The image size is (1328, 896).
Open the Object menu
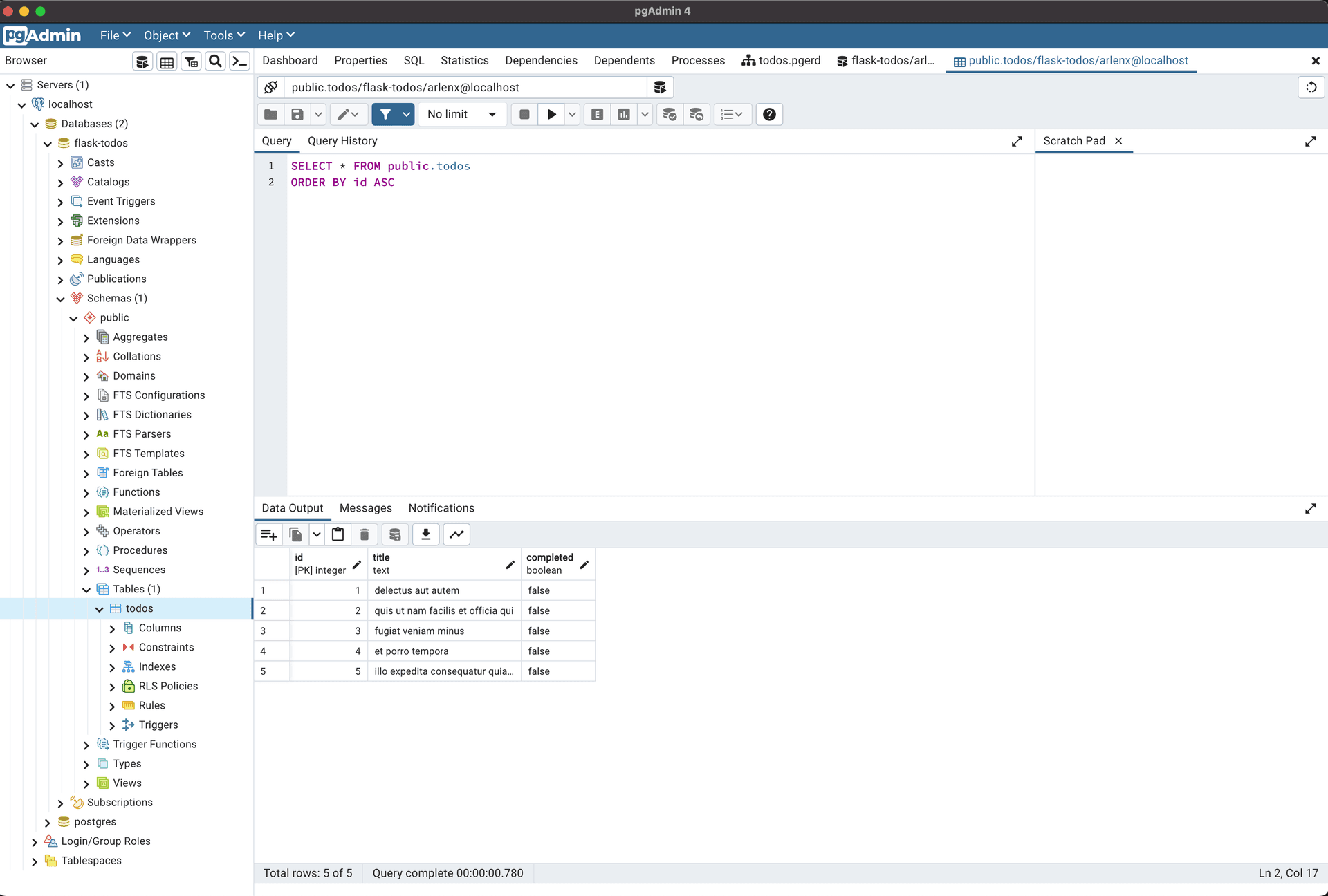(x=167, y=35)
